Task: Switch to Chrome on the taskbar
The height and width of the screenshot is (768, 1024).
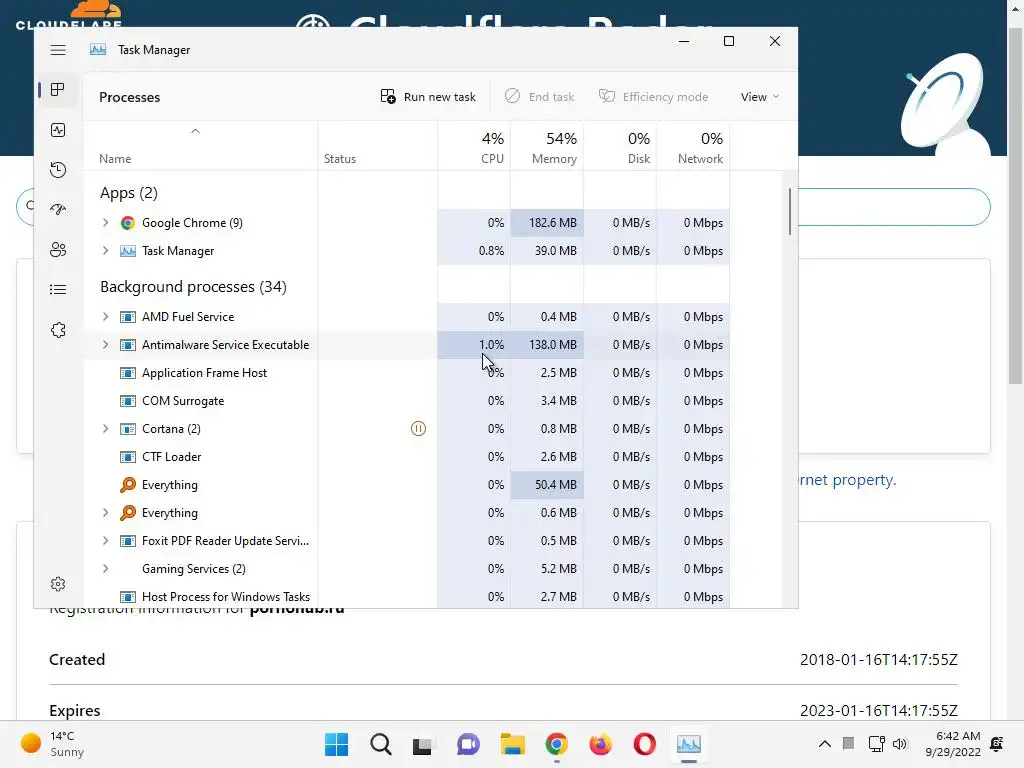Action: tap(556, 744)
